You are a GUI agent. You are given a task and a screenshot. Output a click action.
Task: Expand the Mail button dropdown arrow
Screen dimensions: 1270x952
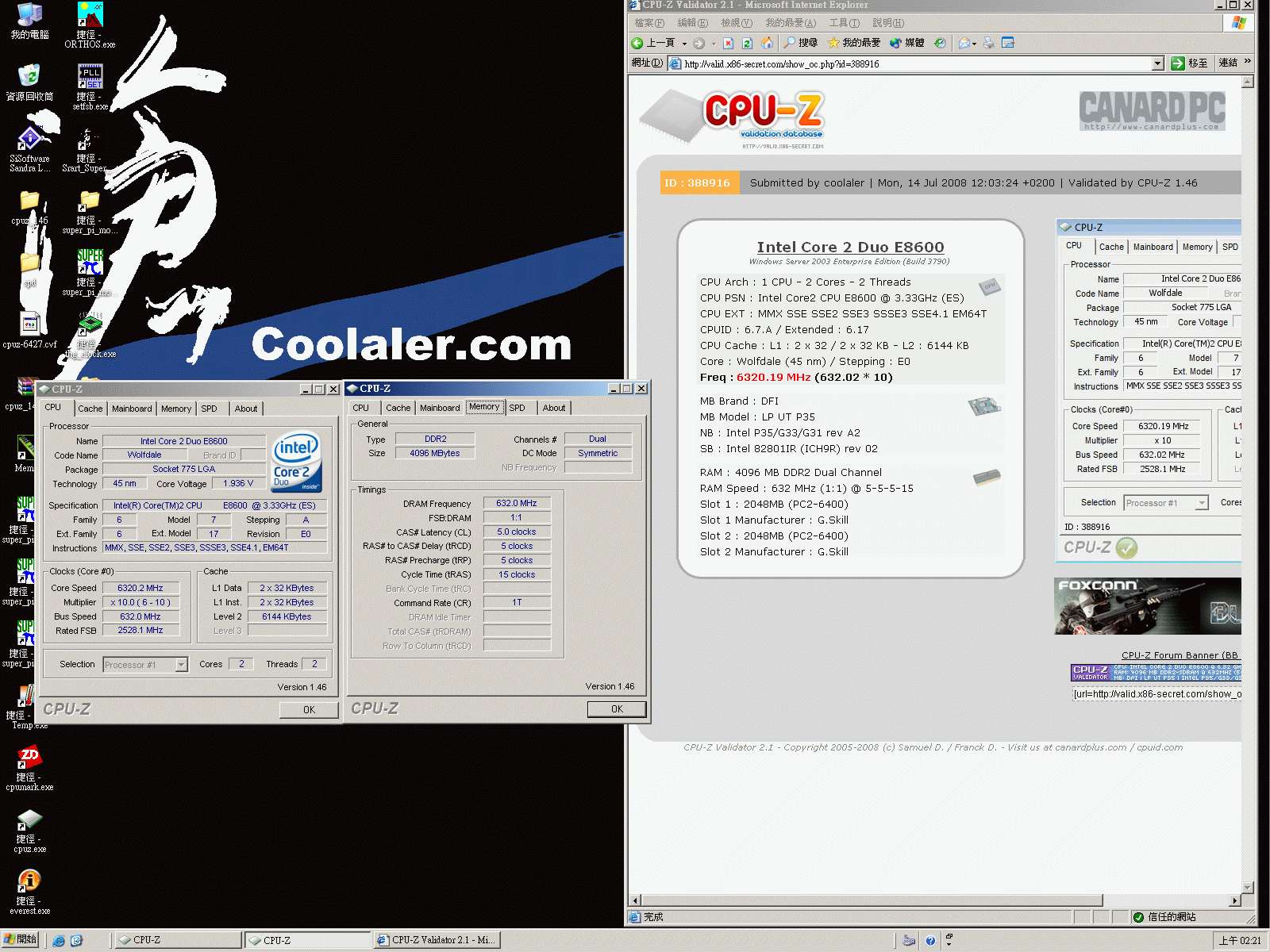(x=975, y=44)
